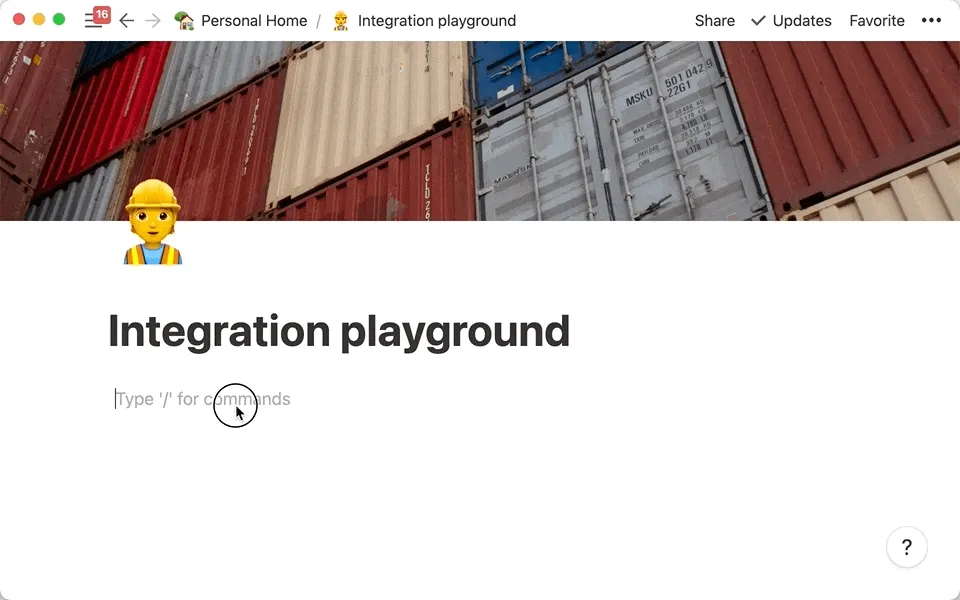The height and width of the screenshot is (600, 960).
Task: Maximize the window with the green button
Action: [x=59, y=20]
